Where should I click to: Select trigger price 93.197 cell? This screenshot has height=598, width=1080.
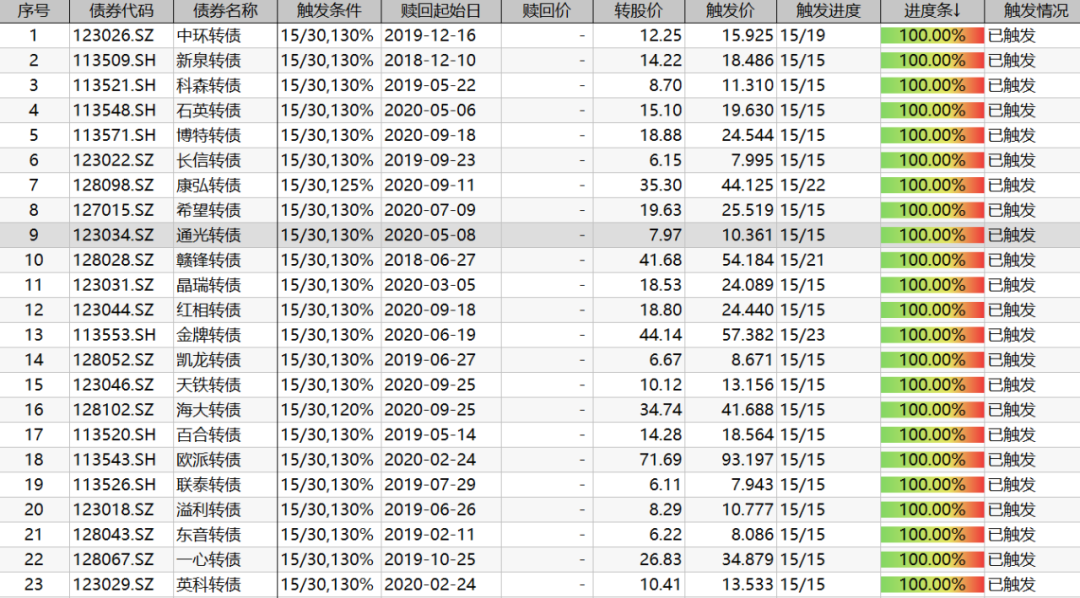point(739,460)
